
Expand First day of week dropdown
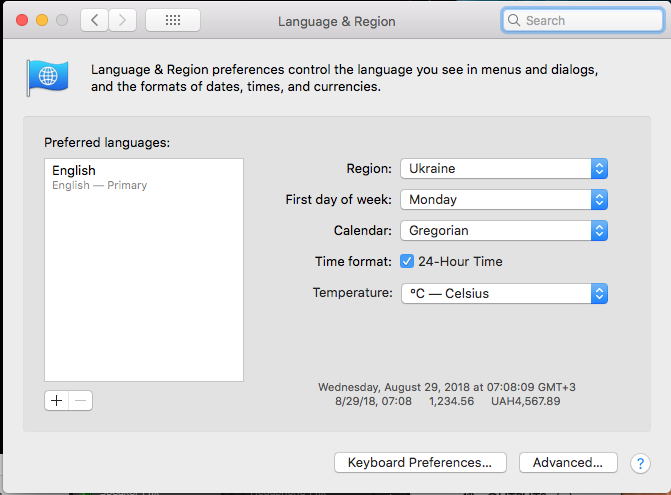(504, 200)
